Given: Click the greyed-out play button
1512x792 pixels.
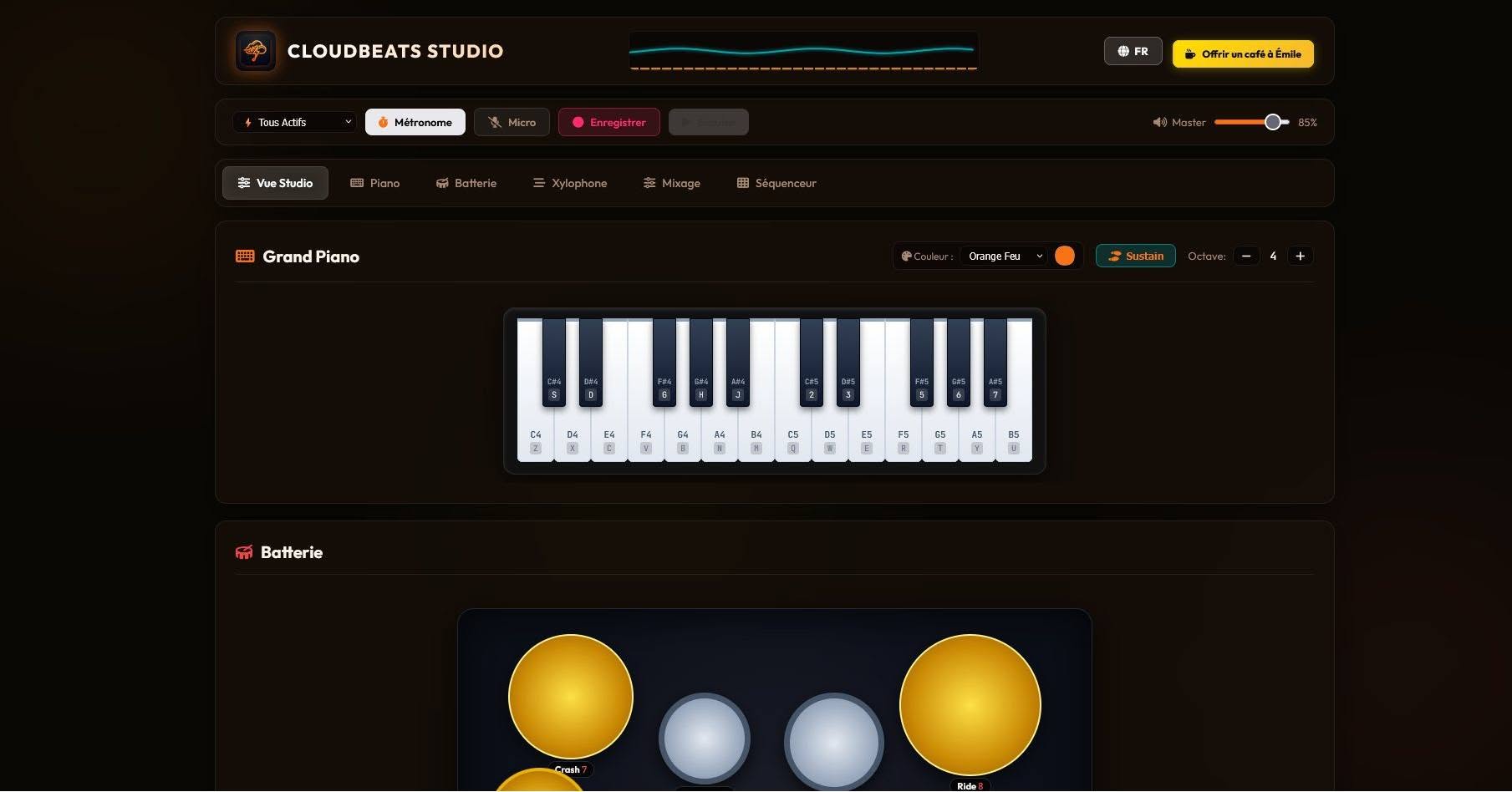Looking at the screenshot, I should [x=709, y=122].
